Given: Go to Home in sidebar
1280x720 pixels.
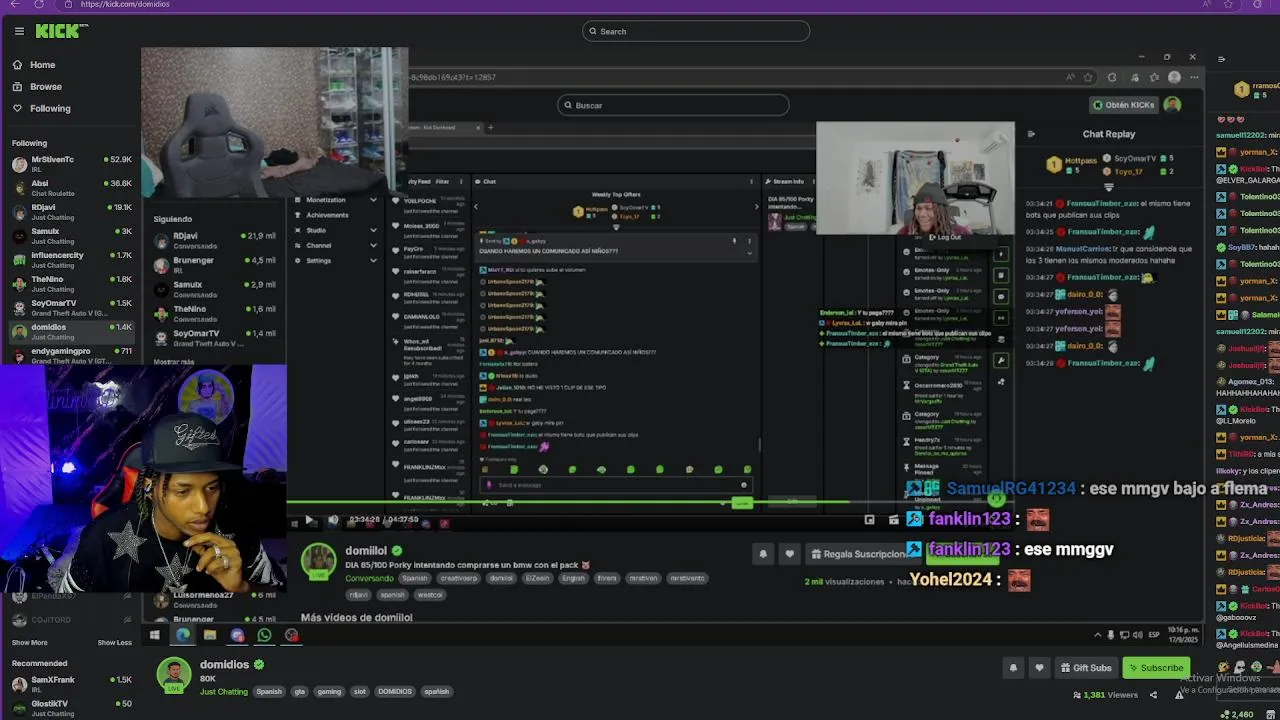Looking at the screenshot, I should click(34, 65).
